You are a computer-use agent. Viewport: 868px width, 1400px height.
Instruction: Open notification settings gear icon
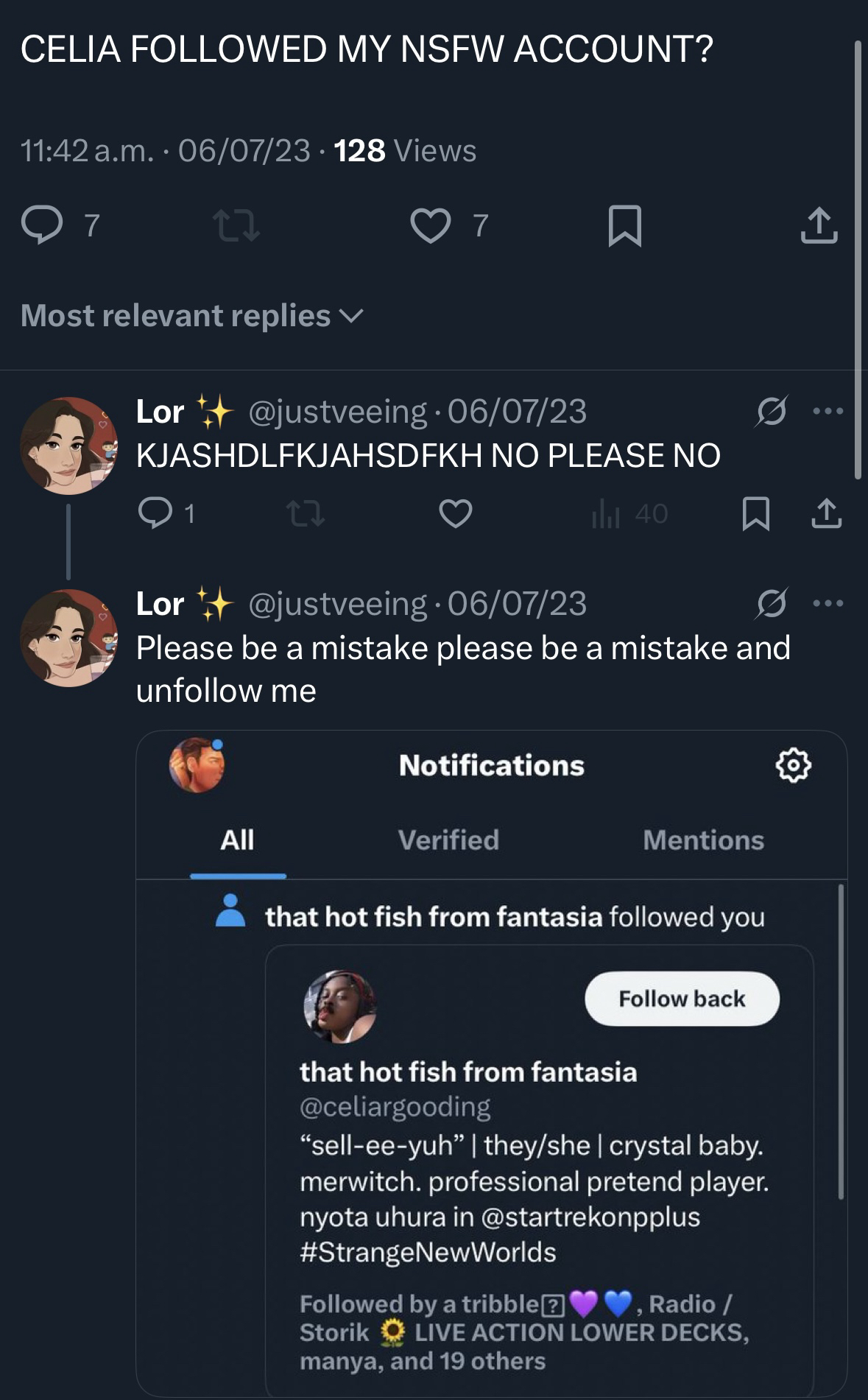[794, 765]
